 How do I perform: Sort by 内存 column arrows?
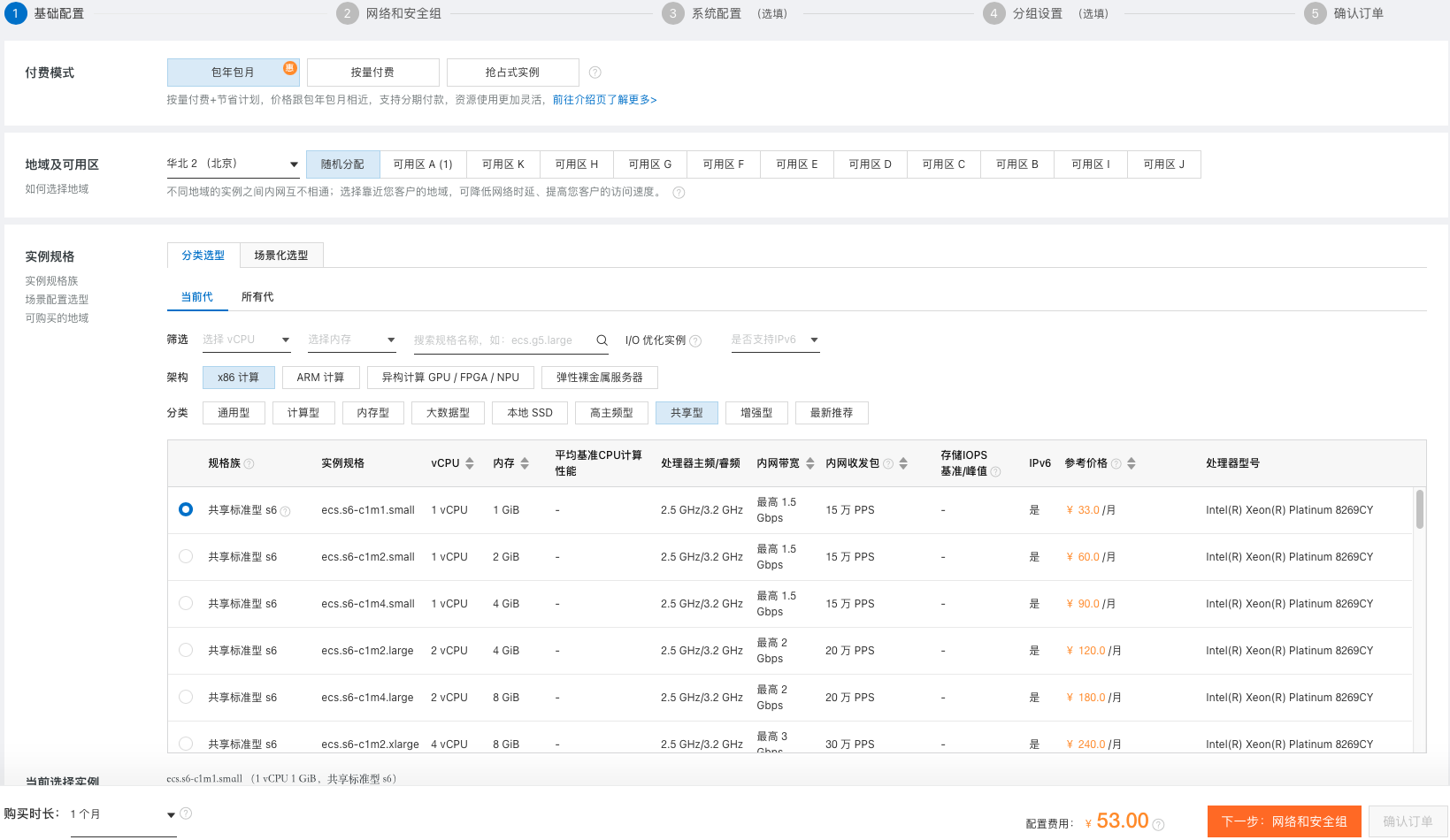pos(525,463)
